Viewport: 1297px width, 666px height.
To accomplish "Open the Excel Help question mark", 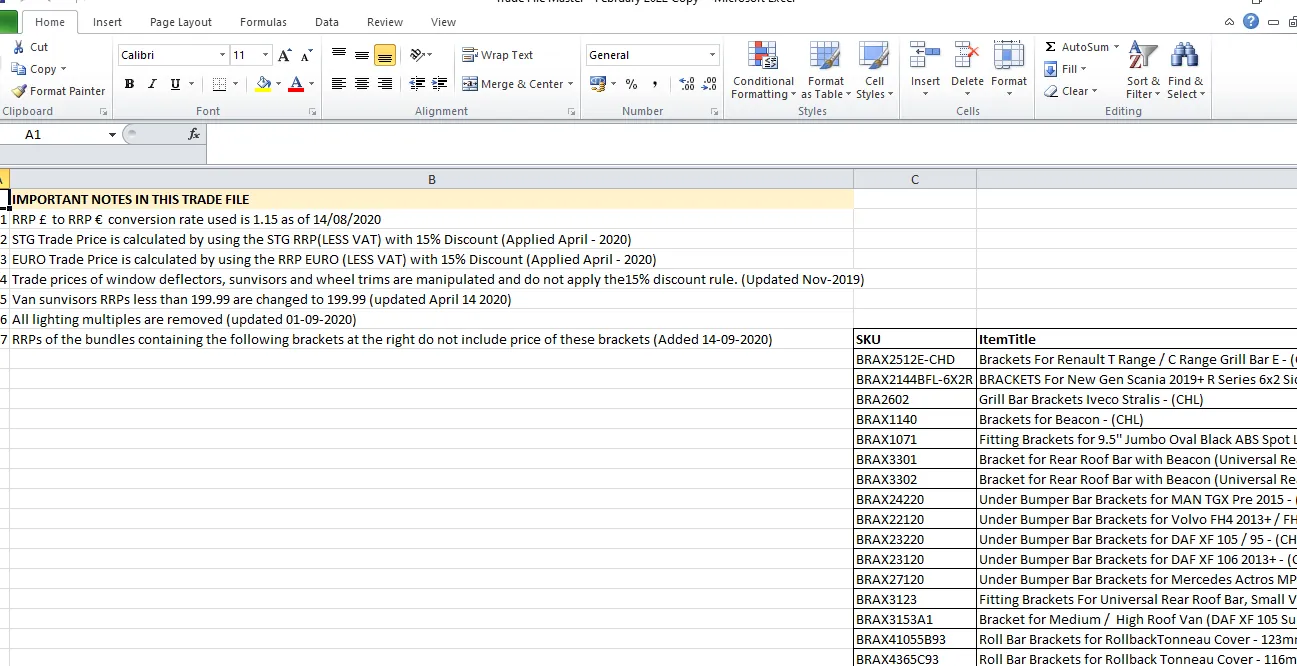I will [x=1250, y=21].
